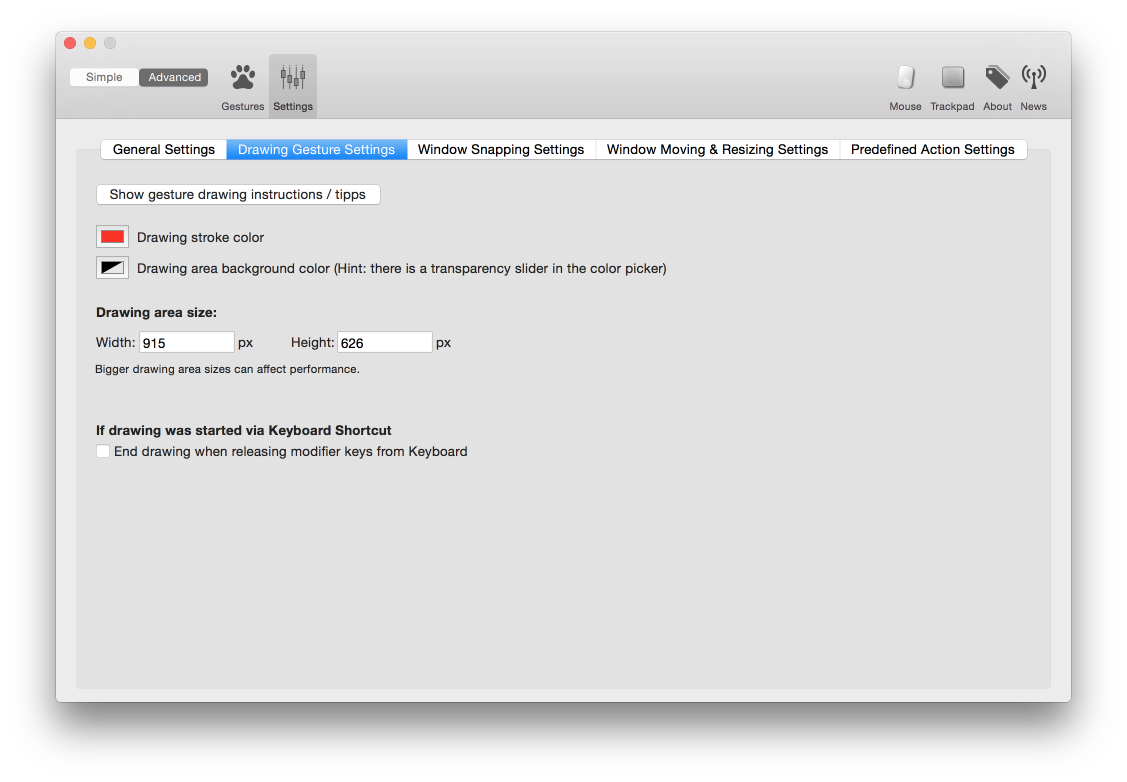Image resolution: width=1127 pixels, height=782 pixels.
Task: Open Predefined Action Settings tab
Action: [932, 149]
